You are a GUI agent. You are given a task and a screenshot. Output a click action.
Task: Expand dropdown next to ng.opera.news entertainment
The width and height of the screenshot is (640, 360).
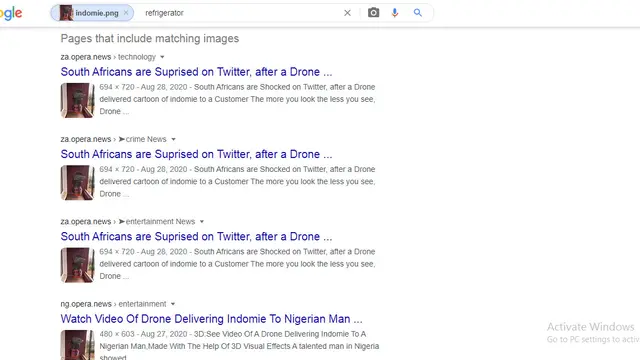point(173,304)
